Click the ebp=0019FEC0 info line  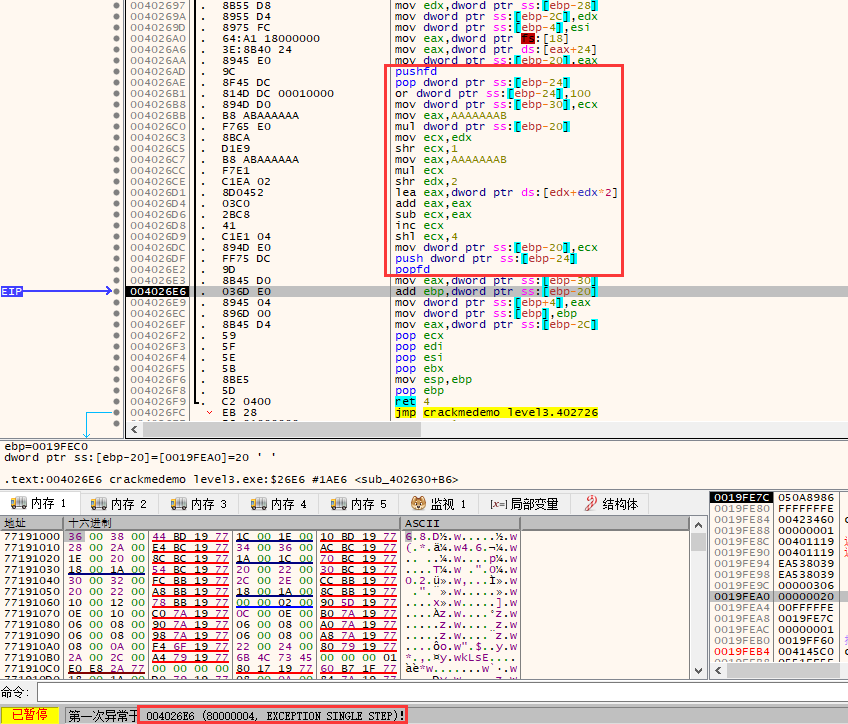[46, 447]
